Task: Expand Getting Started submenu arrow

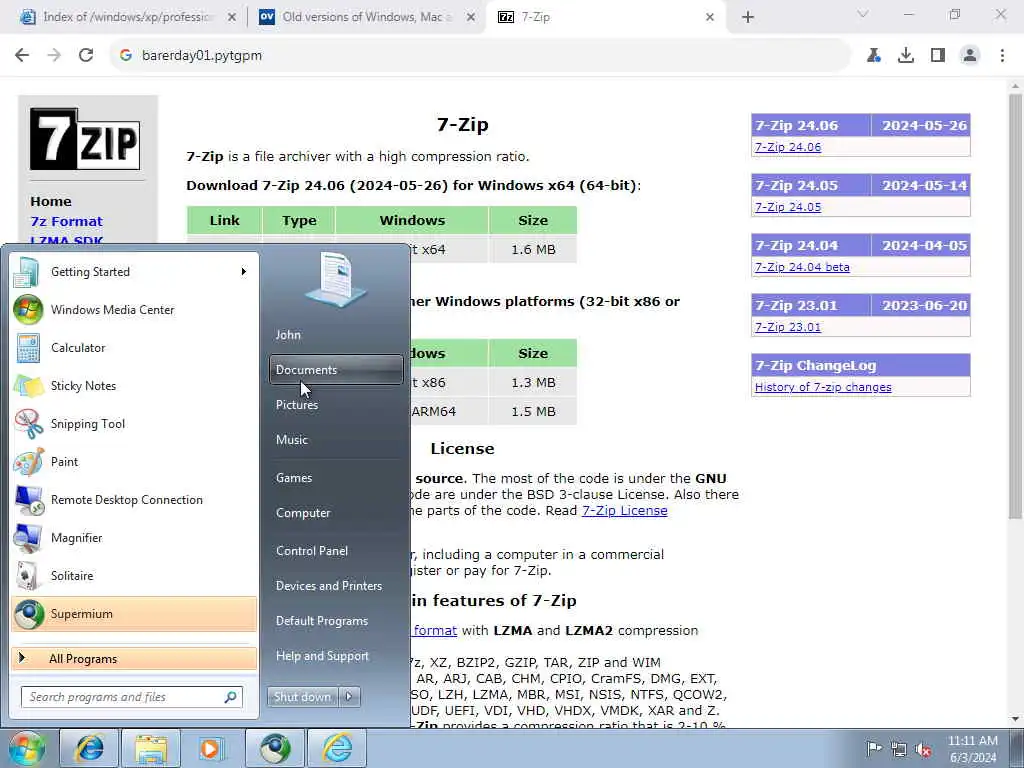Action: (x=244, y=272)
